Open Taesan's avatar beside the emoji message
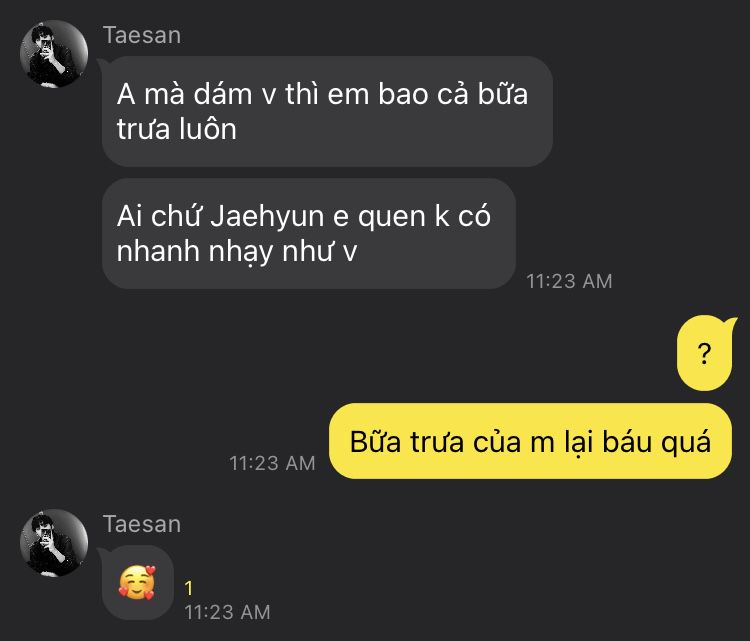750x641 pixels. pyautogui.click(x=54, y=543)
